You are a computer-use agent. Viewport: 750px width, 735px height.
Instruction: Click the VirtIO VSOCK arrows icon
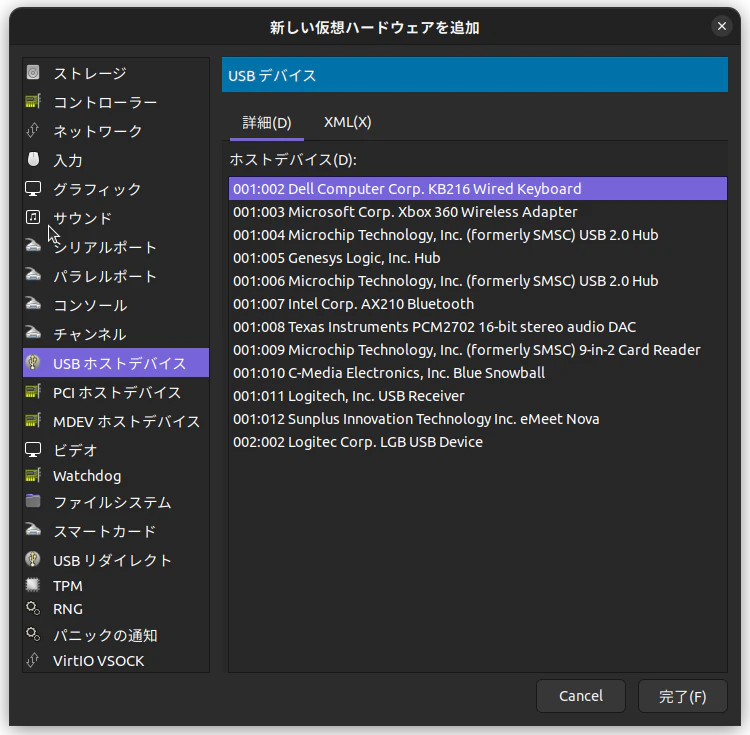pyautogui.click(x=33, y=660)
